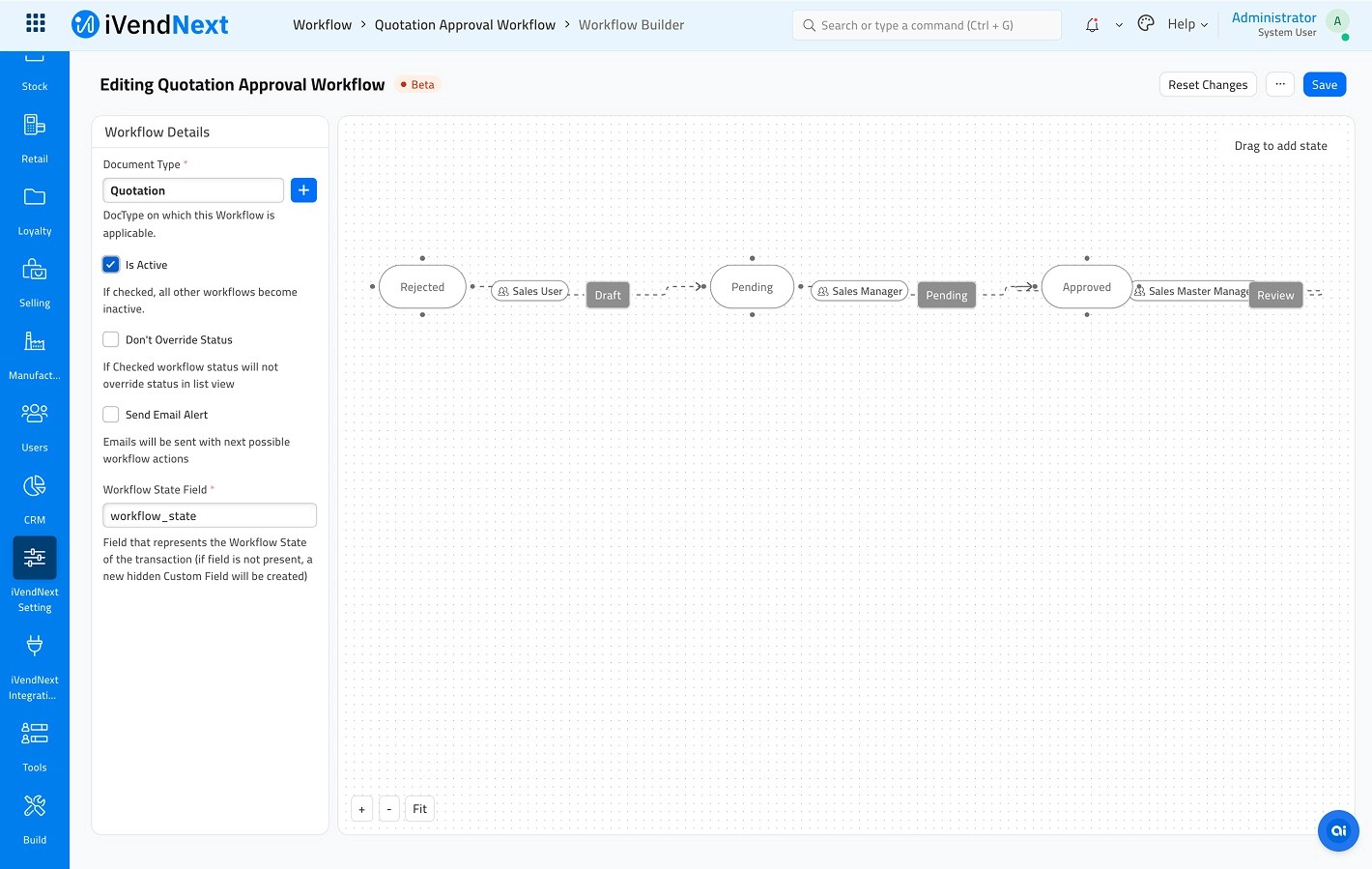Open the Stock module in sidebar
The width and height of the screenshot is (1372, 869).
coord(35,75)
